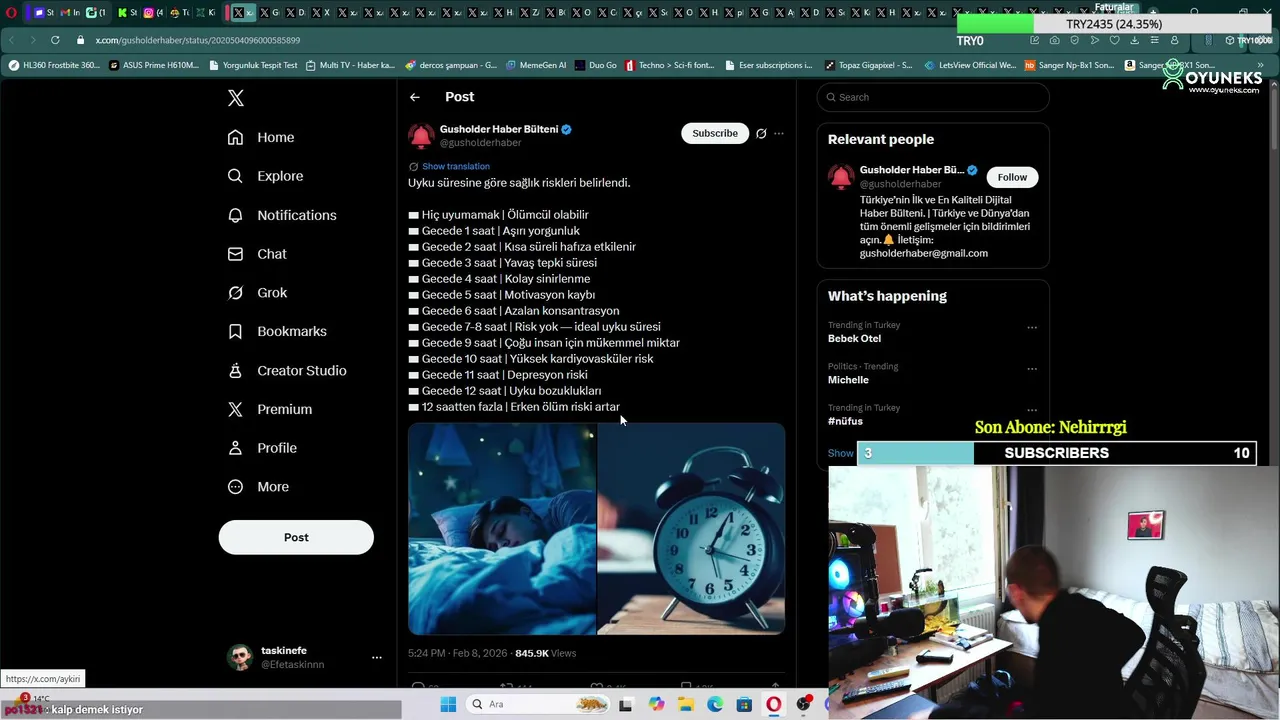The width and height of the screenshot is (1280, 720).
Task: Click Show more under trends
Action: (x=841, y=453)
